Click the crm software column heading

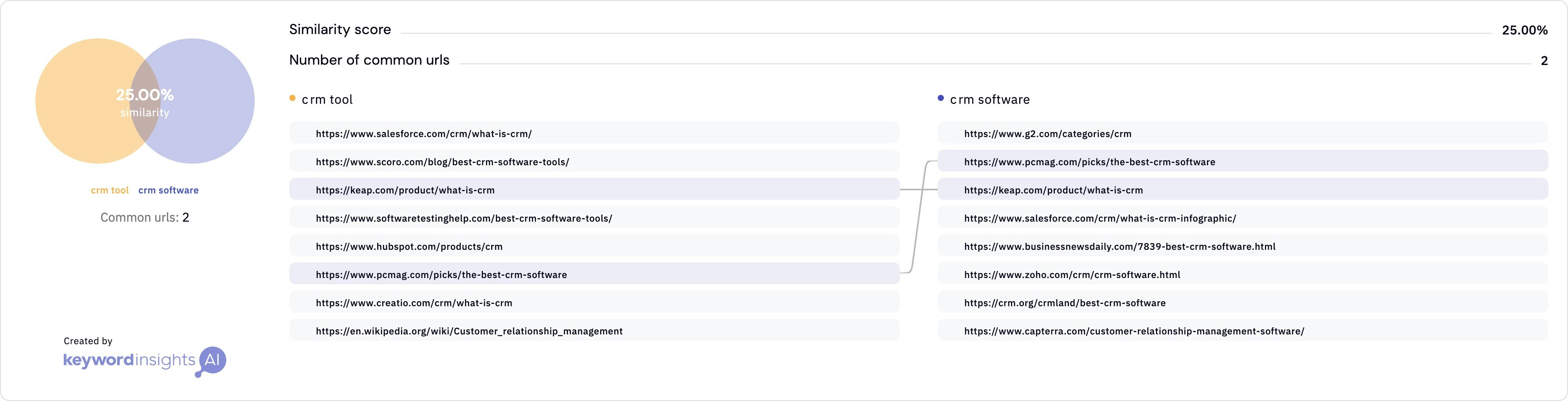(x=990, y=99)
